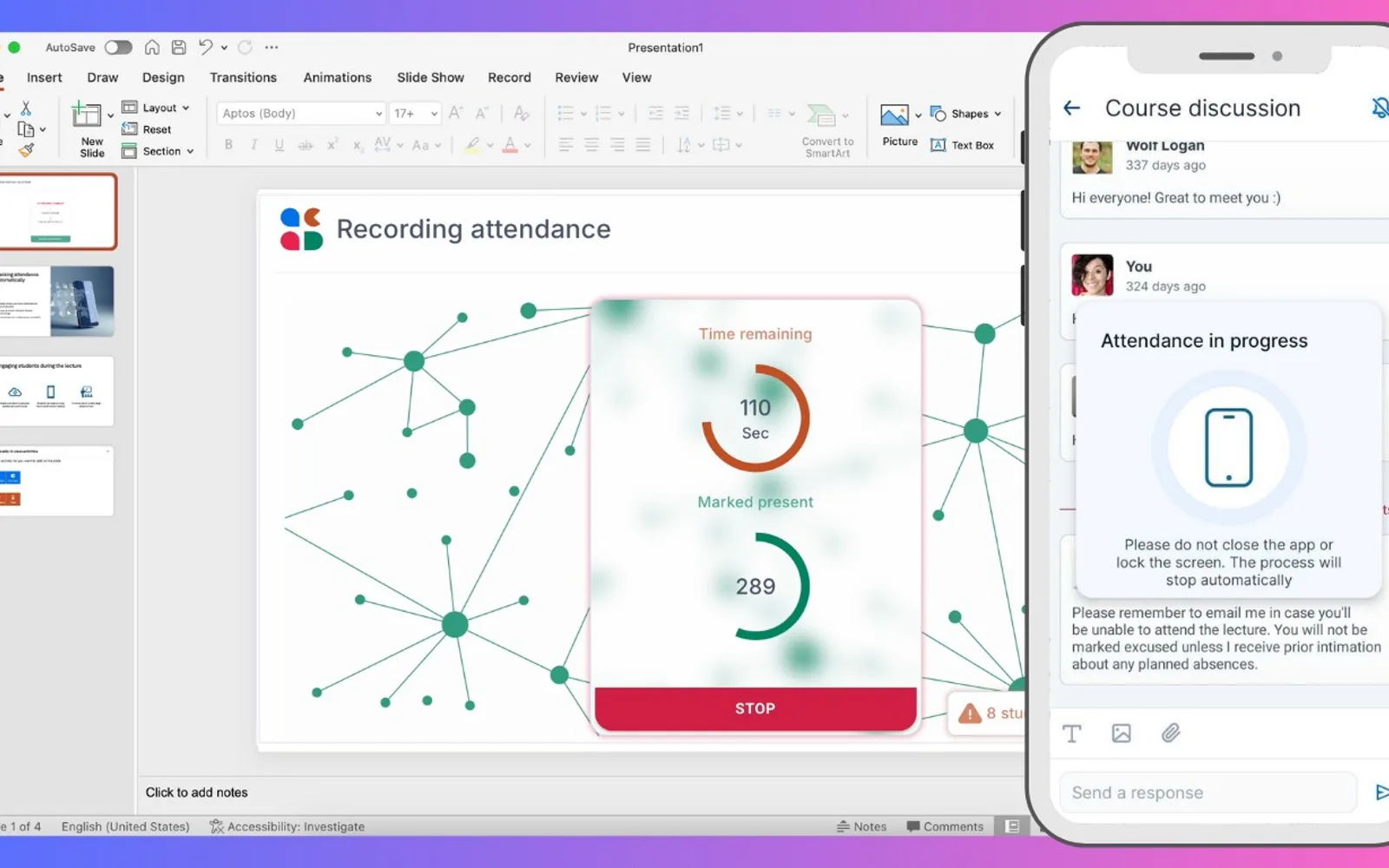Save the presentation with the disk icon
The image size is (1389, 868).
click(179, 48)
